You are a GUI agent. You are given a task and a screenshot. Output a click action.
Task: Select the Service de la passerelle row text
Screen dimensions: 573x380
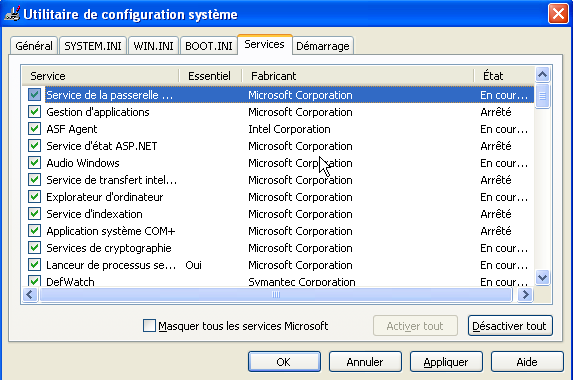[109, 95]
